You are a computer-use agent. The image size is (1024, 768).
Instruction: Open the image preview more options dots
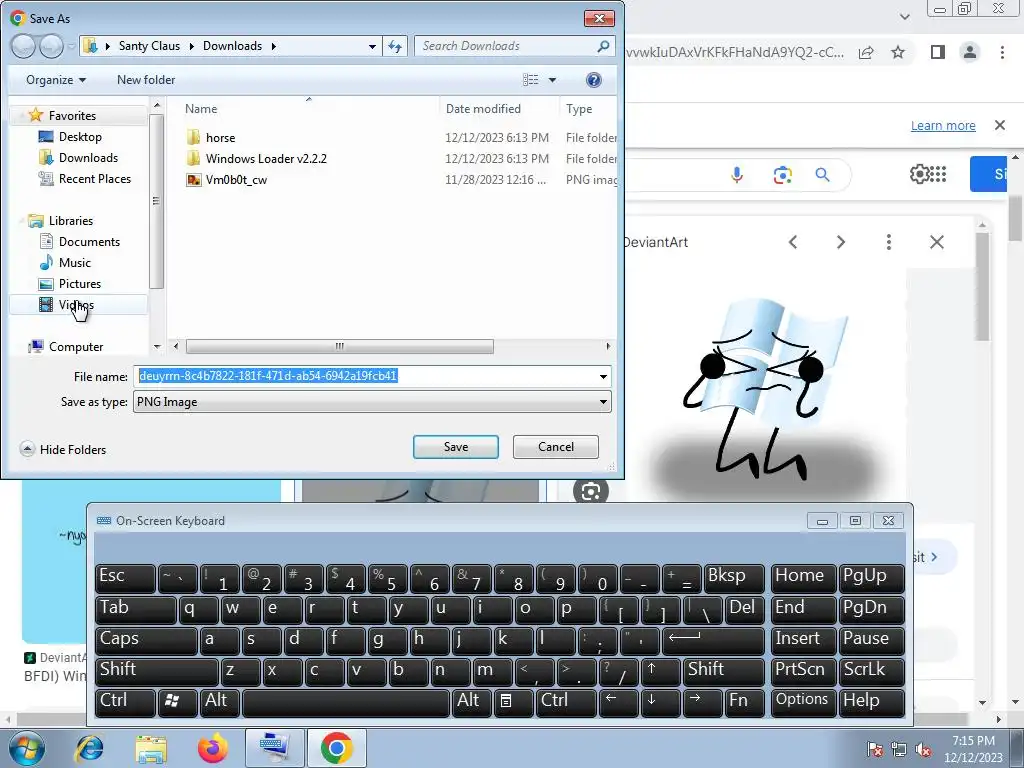coord(889,242)
